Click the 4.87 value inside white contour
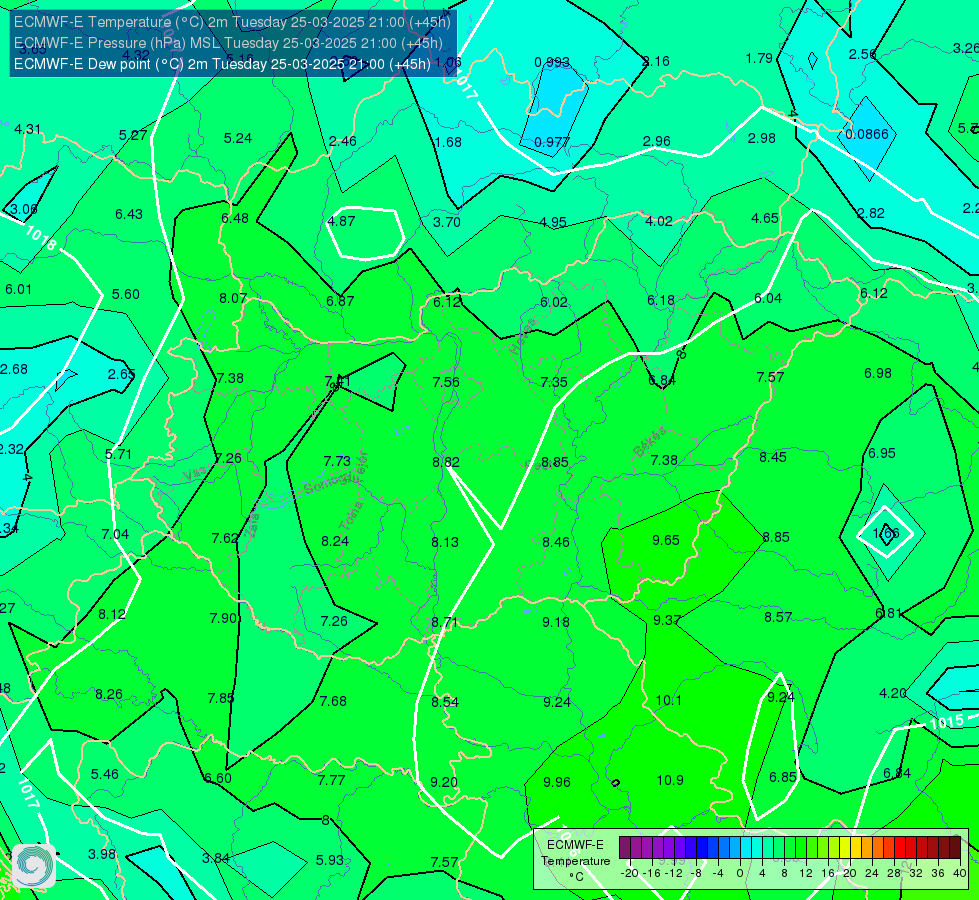 coord(341,221)
